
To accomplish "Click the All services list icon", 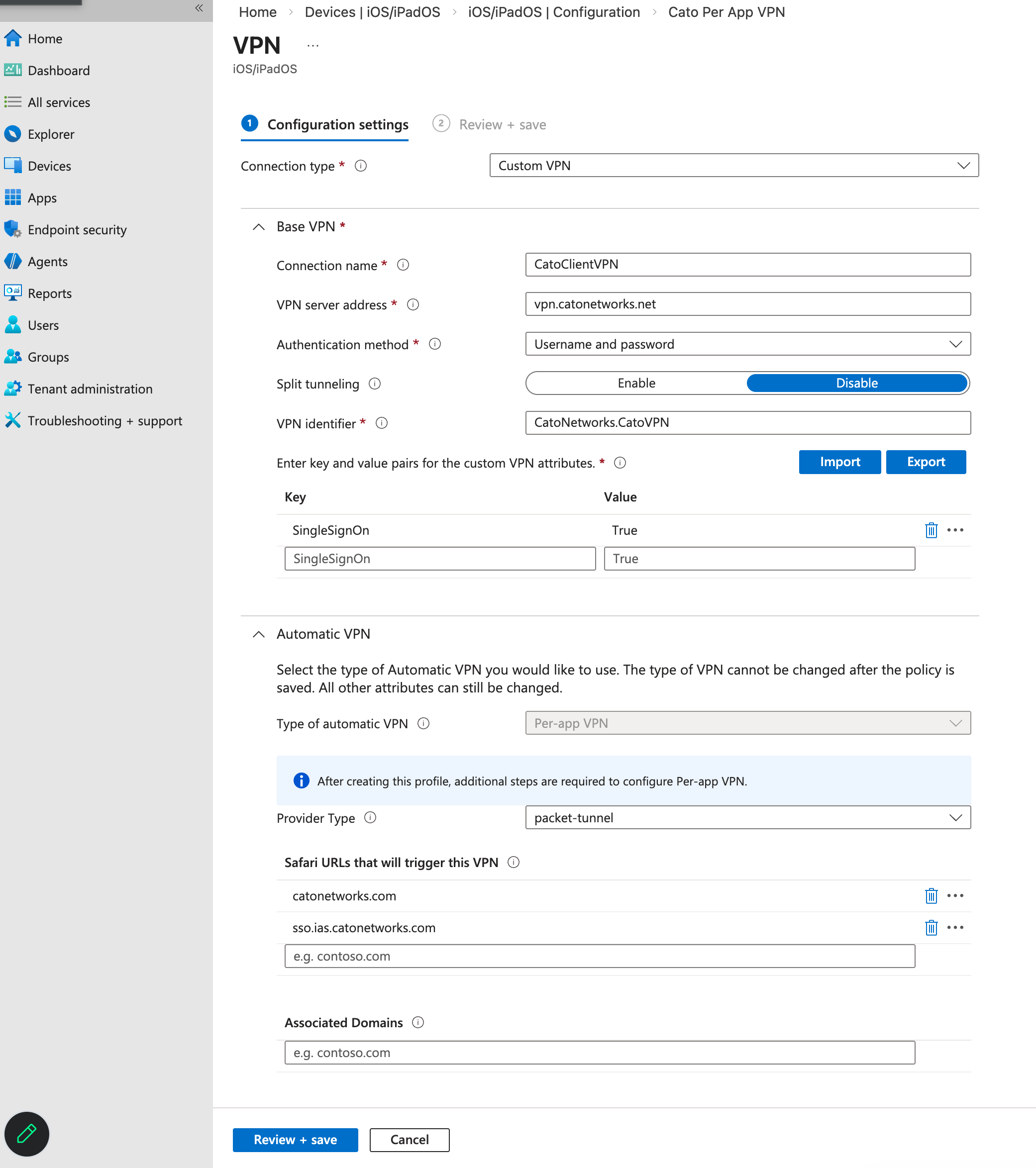I will tap(12, 102).
